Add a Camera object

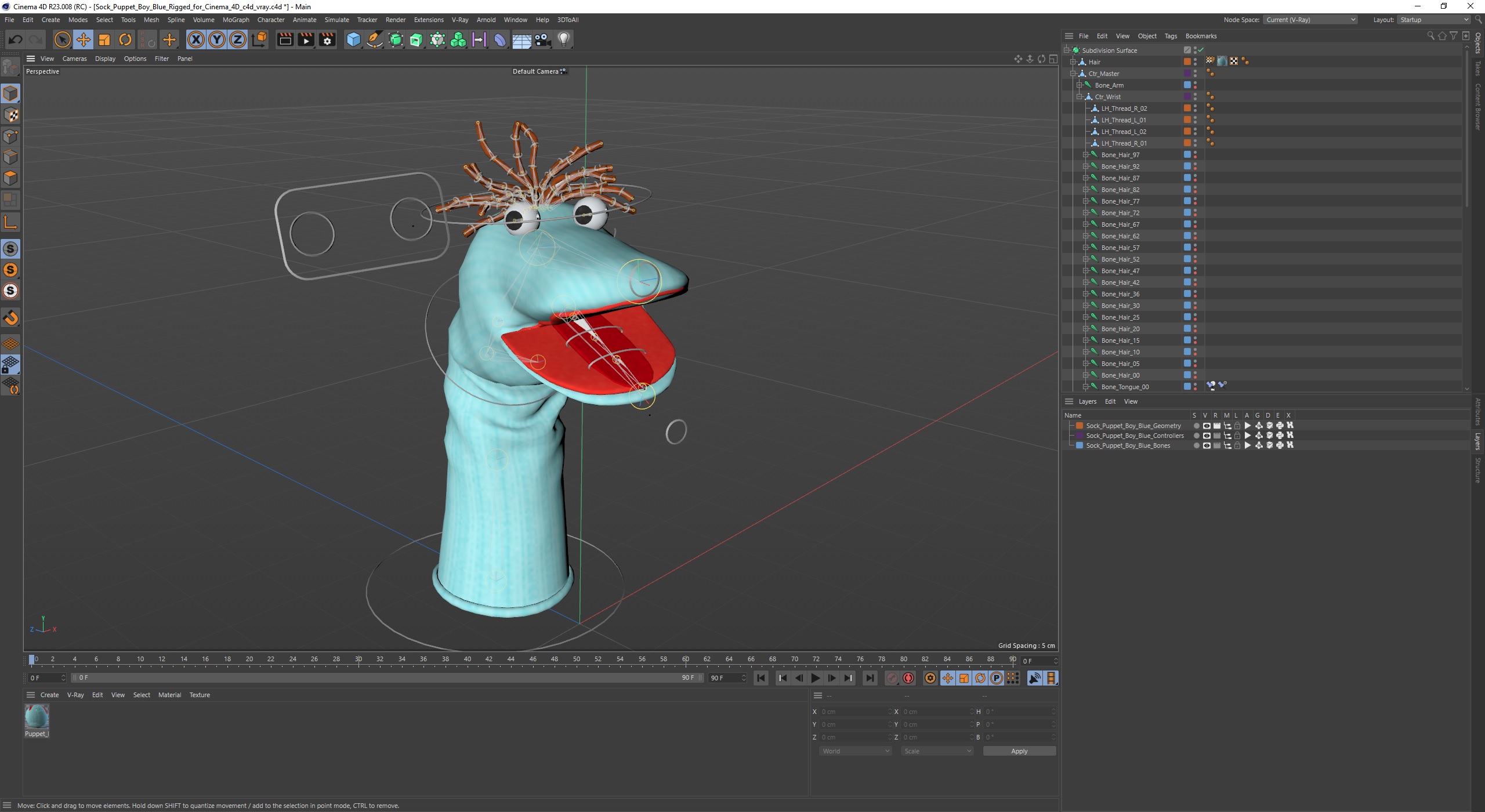coord(542,39)
